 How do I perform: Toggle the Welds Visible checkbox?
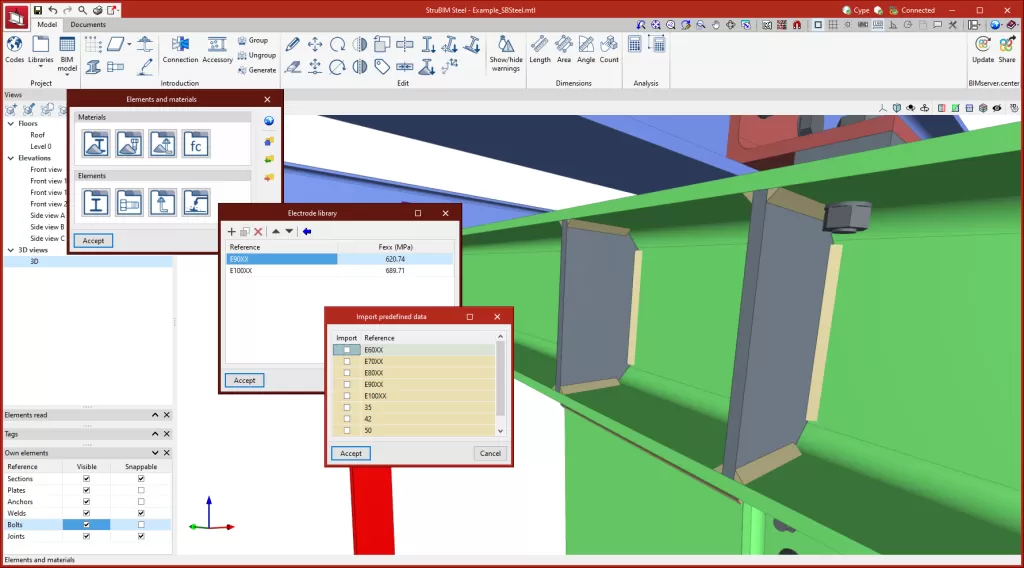pyautogui.click(x=86, y=513)
